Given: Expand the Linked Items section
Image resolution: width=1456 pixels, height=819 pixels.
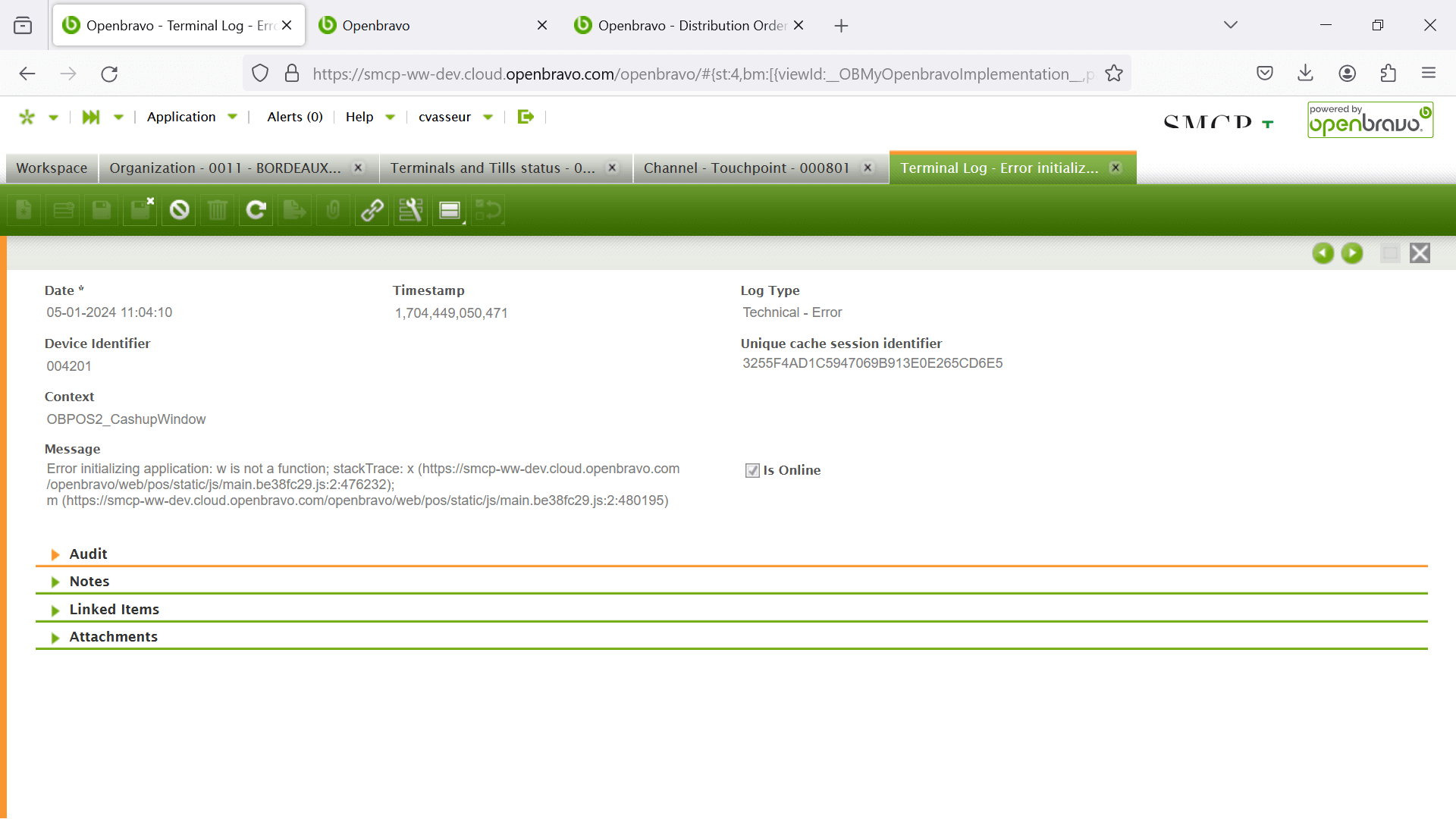Looking at the screenshot, I should click(x=114, y=610).
